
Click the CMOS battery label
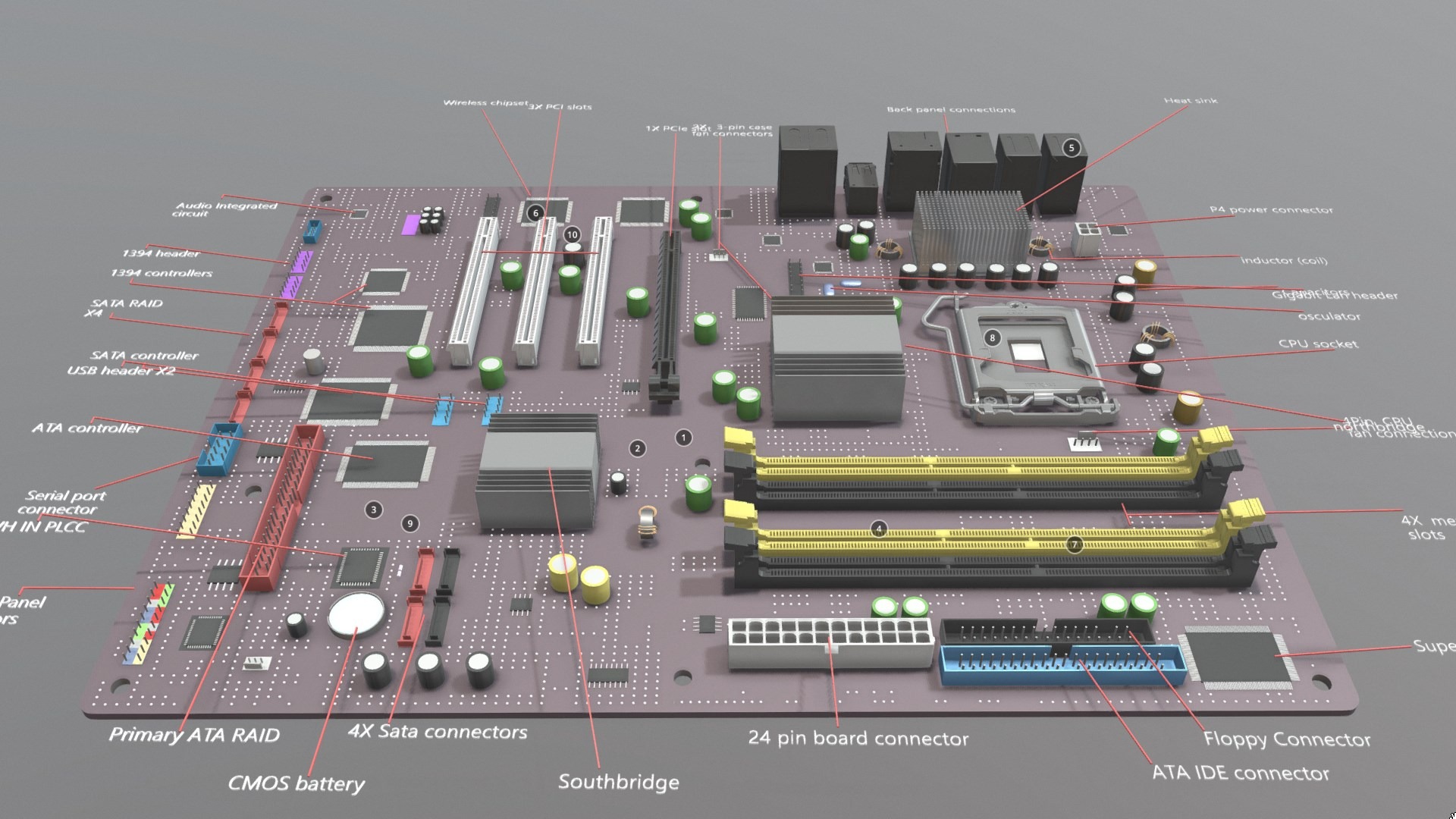tap(296, 783)
